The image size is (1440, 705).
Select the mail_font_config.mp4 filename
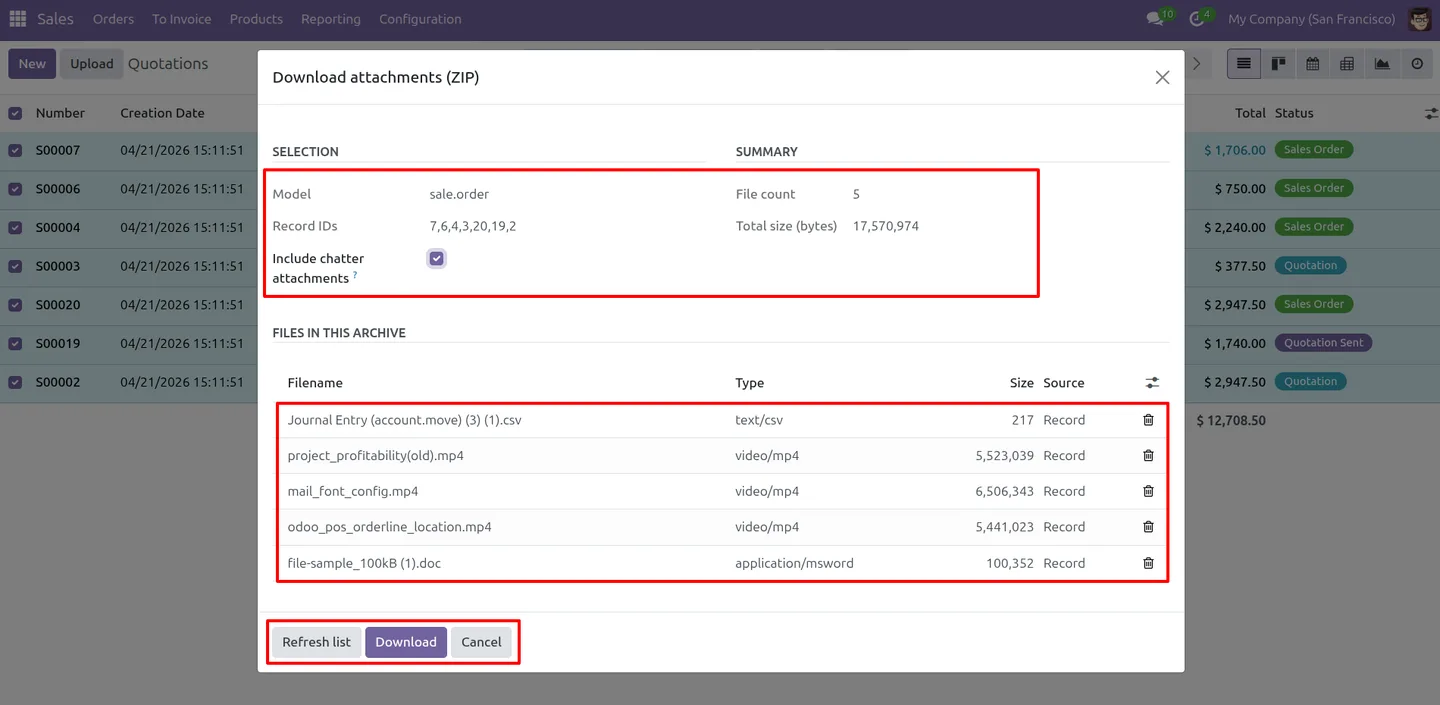tap(353, 491)
